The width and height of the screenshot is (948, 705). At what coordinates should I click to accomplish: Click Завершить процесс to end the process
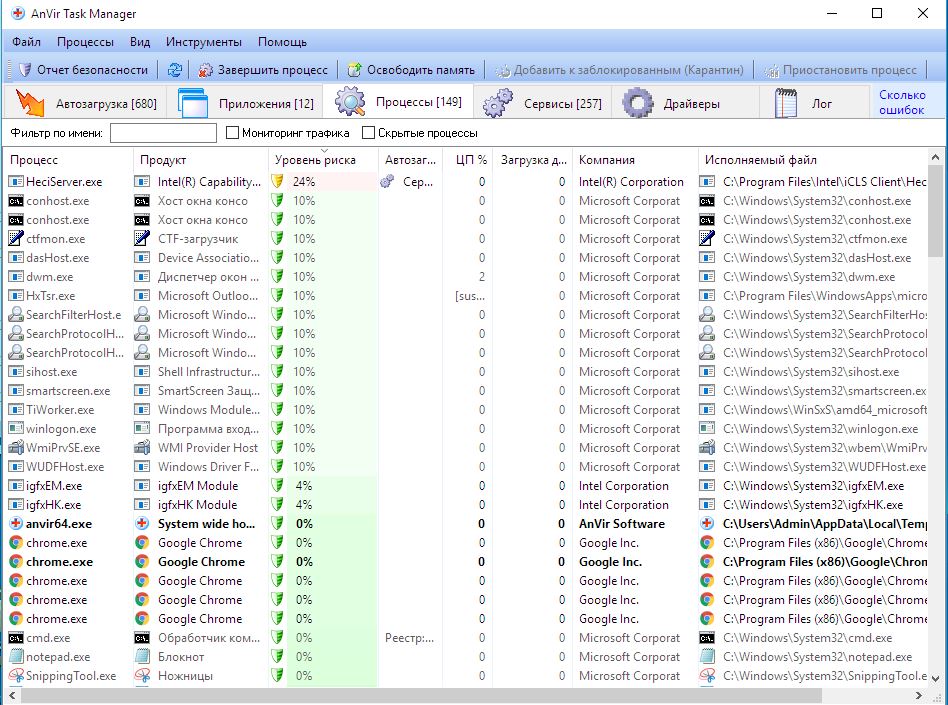(x=262, y=70)
